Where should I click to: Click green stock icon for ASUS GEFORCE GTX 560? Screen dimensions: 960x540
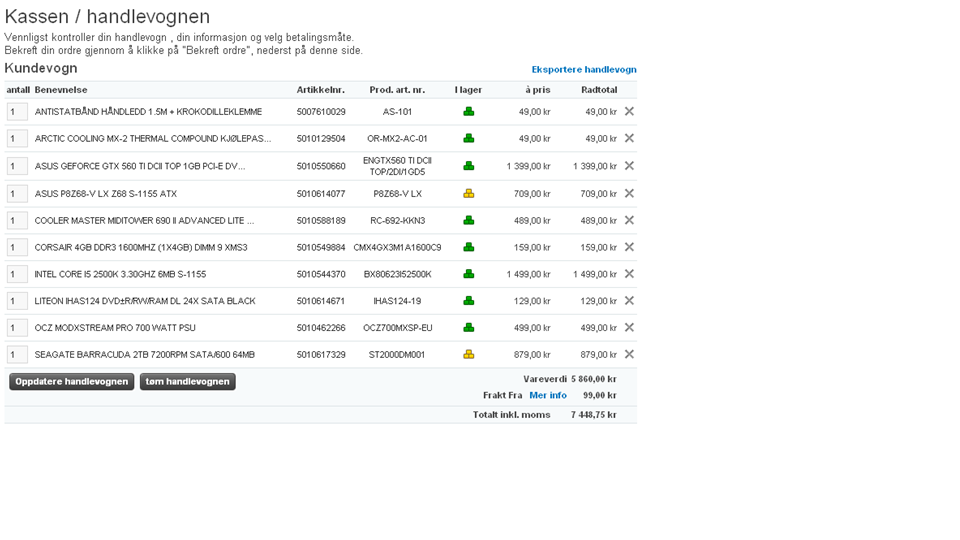pos(468,166)
